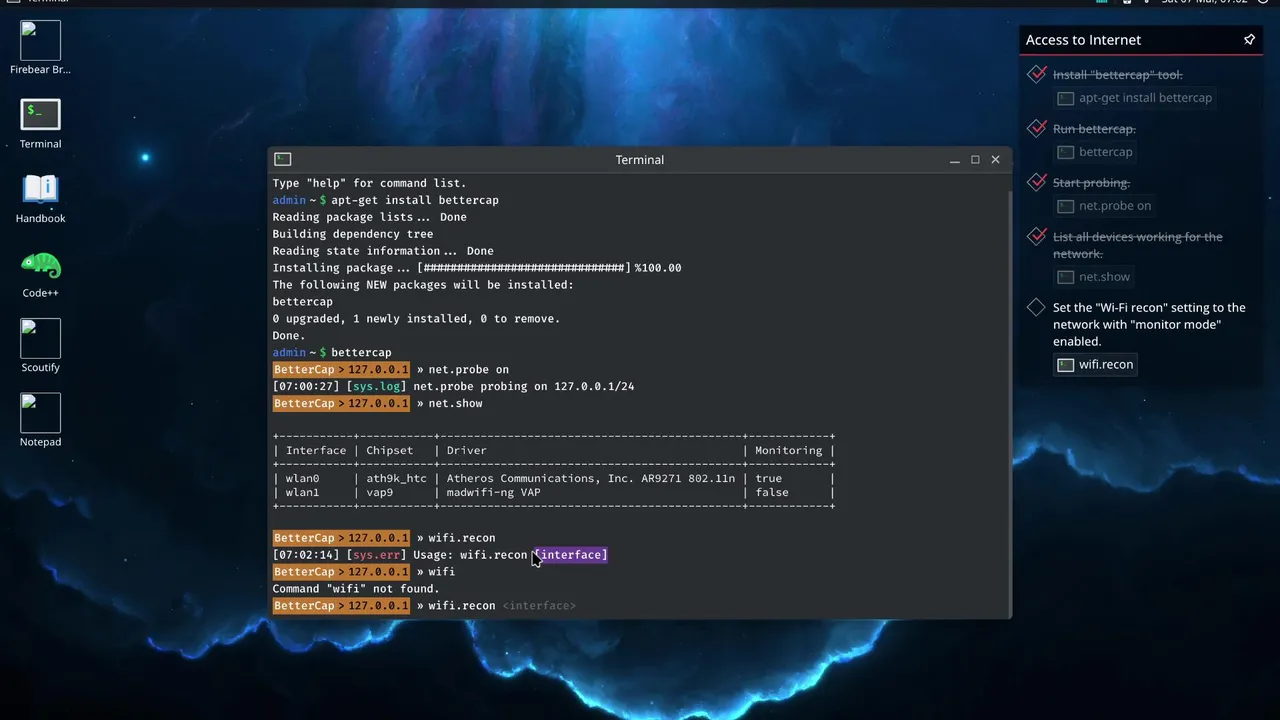Toggle the Run bettercap task checkmark

coord(1037,128)
